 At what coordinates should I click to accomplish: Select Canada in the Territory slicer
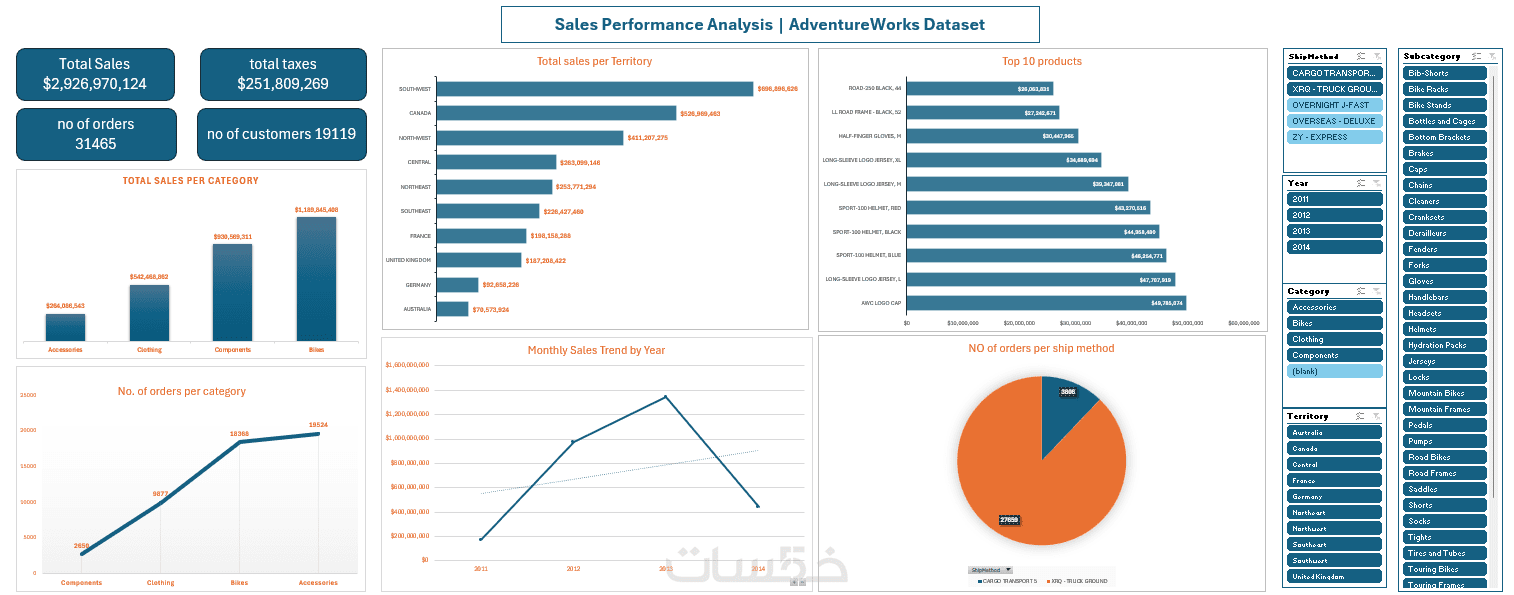(x=1335, y=448)
